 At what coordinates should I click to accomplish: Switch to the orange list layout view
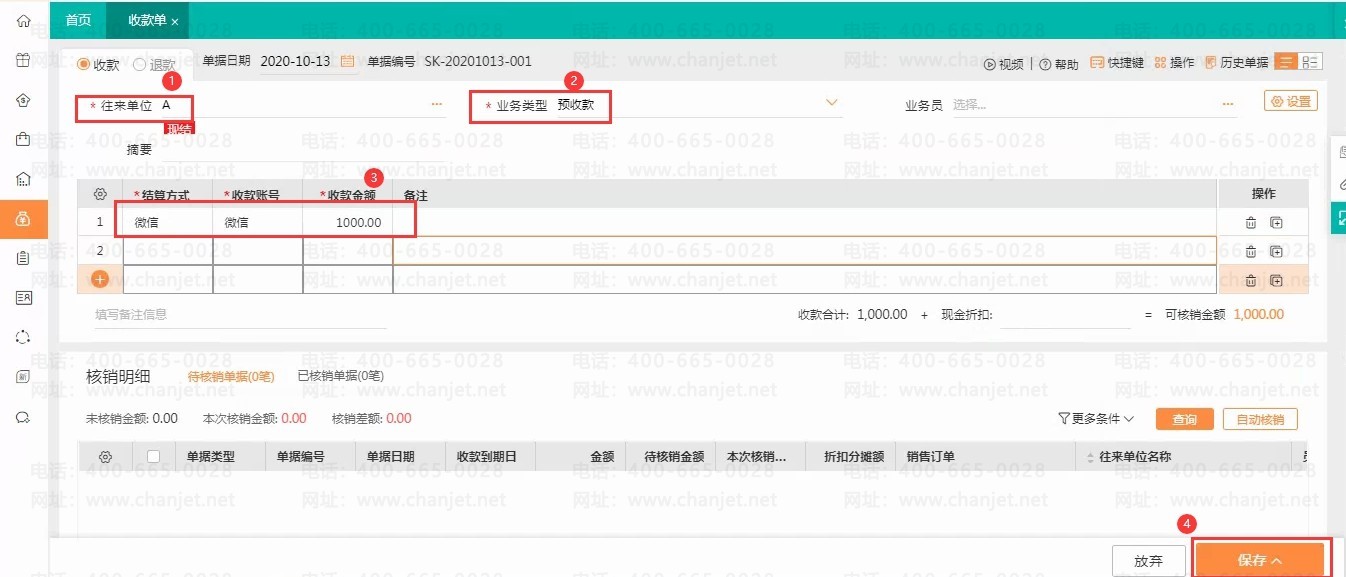[x=1286, y=62]
